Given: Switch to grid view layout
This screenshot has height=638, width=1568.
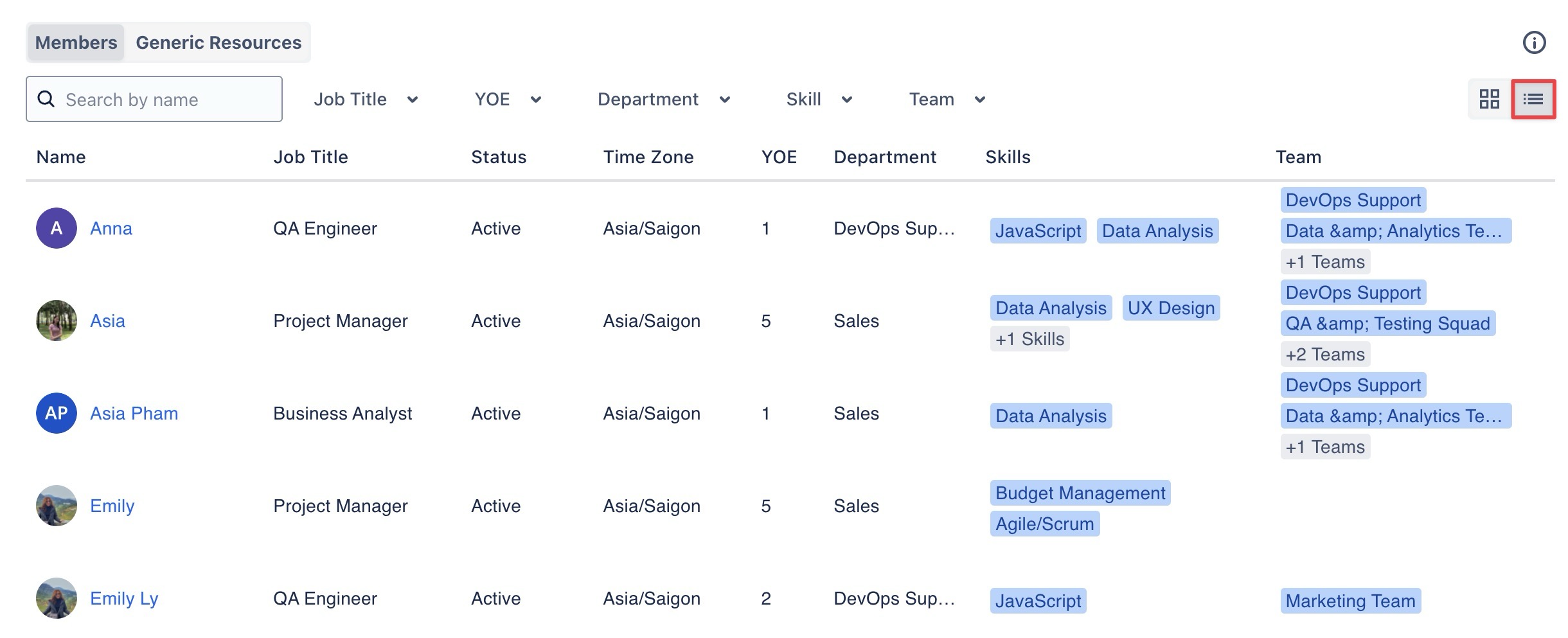Looking at the screenshot, I should point(1489,99).
